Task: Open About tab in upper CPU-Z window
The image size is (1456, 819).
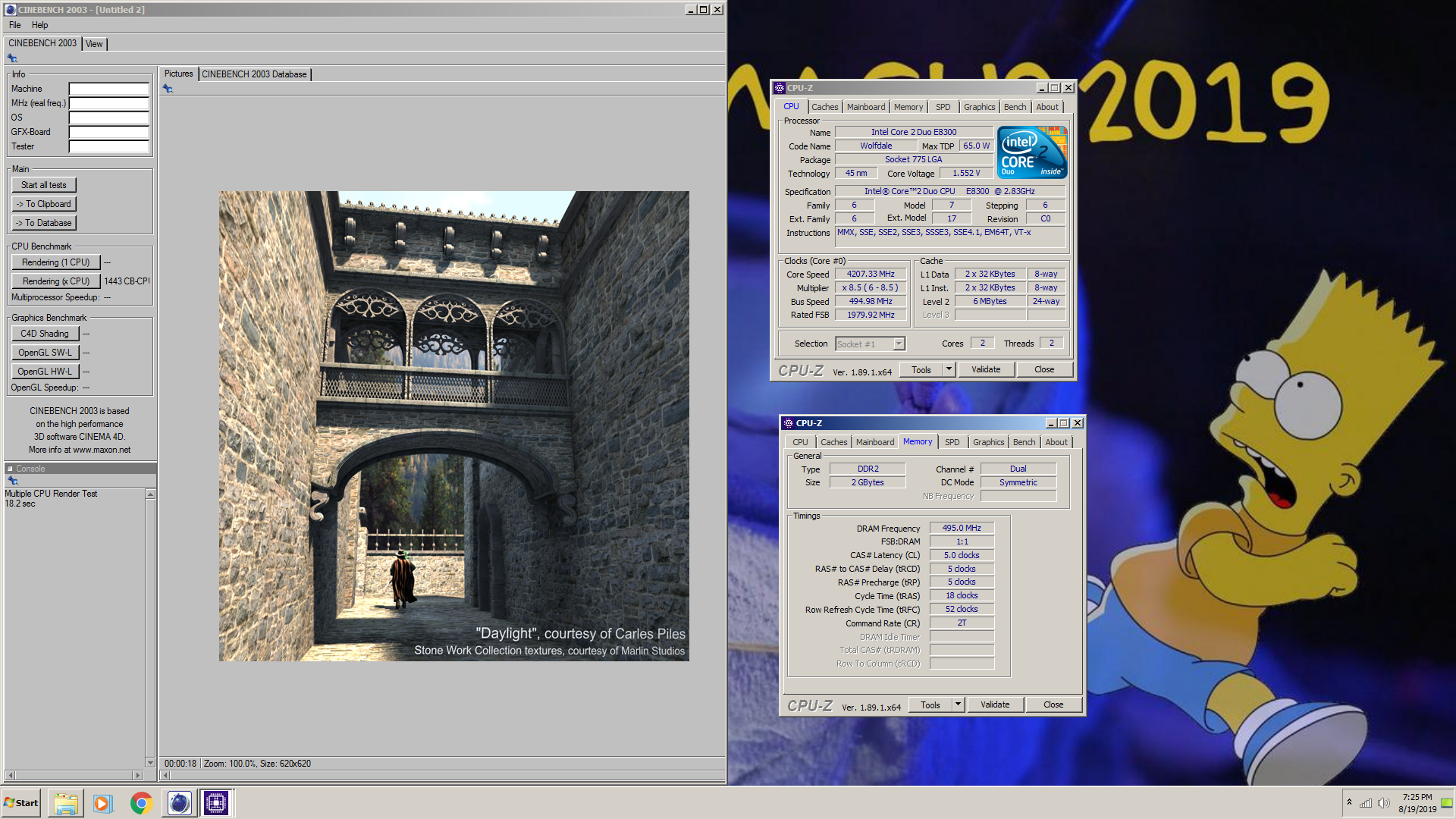Action: 1047,107
